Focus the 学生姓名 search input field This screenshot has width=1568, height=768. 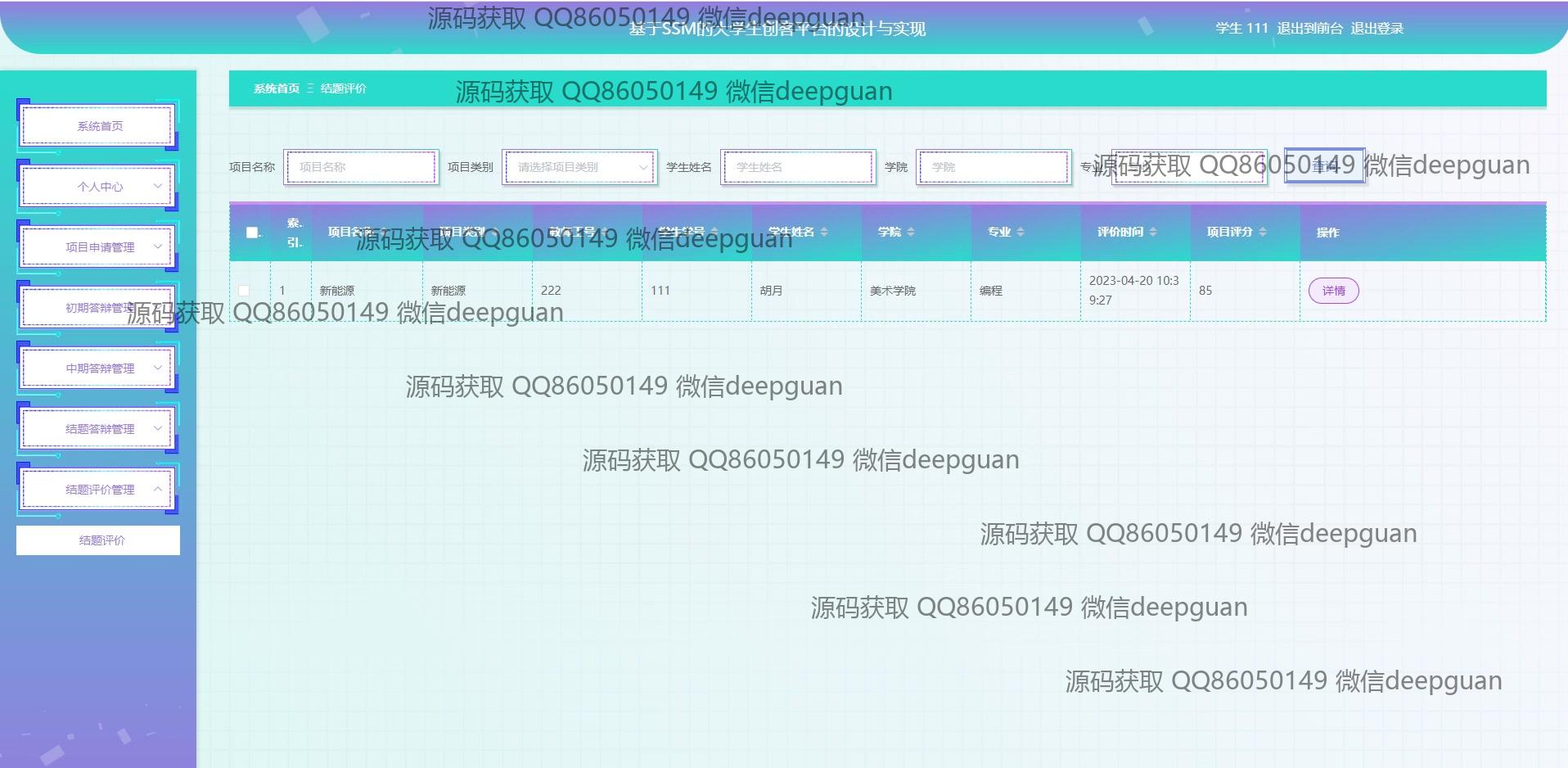pos(798,167)
